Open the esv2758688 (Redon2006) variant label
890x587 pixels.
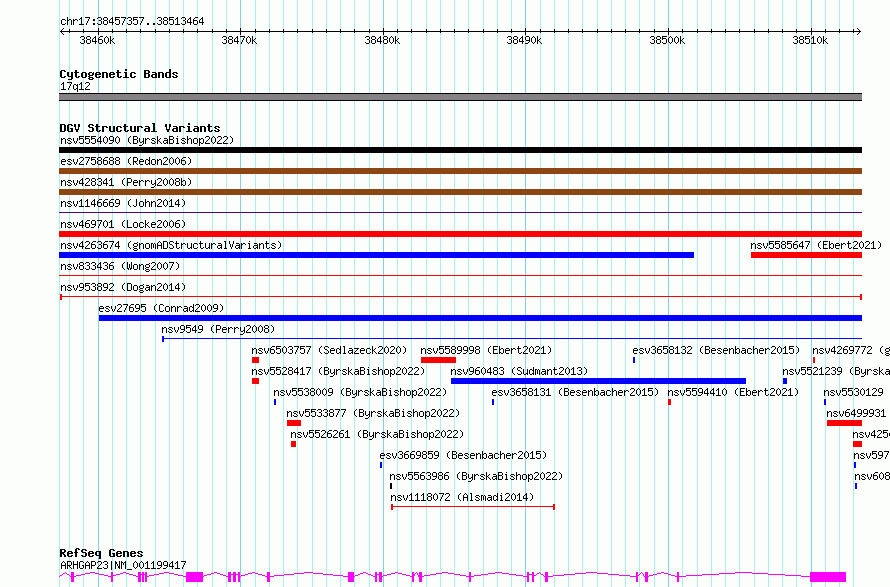[x=126, y=161]
